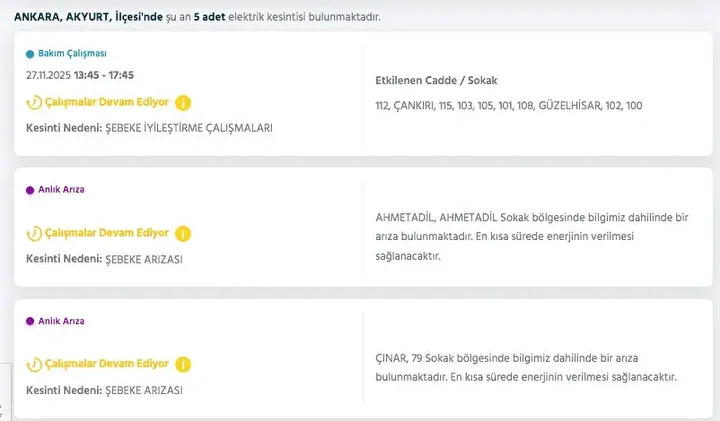Click the purple dot in the ÇINAR card
Image resolution: width=720 pixels, height=421 pixels.
coord(30,321)
